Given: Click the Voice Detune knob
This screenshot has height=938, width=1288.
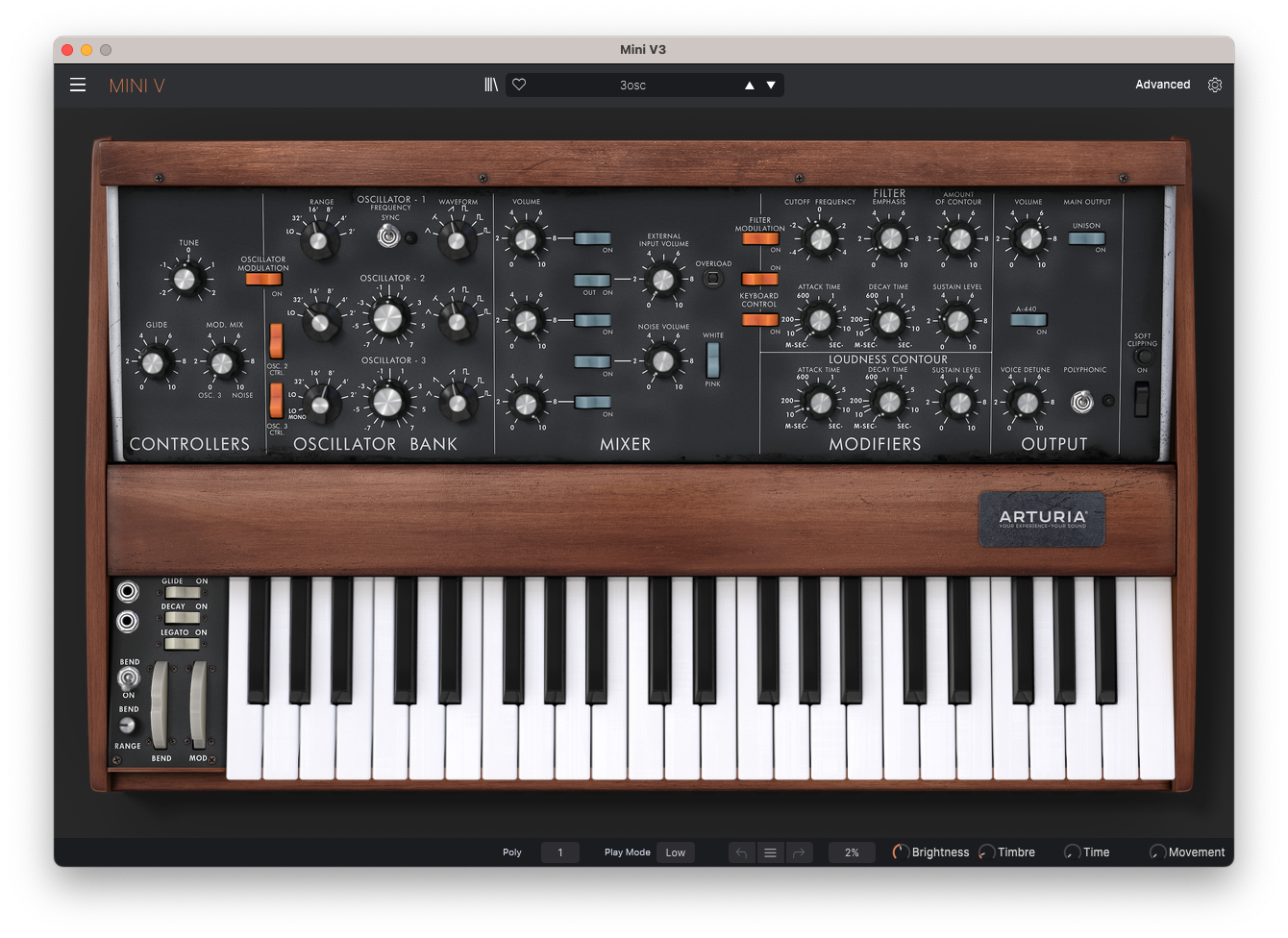Looking at the screenshot, I should (1027, 403).
